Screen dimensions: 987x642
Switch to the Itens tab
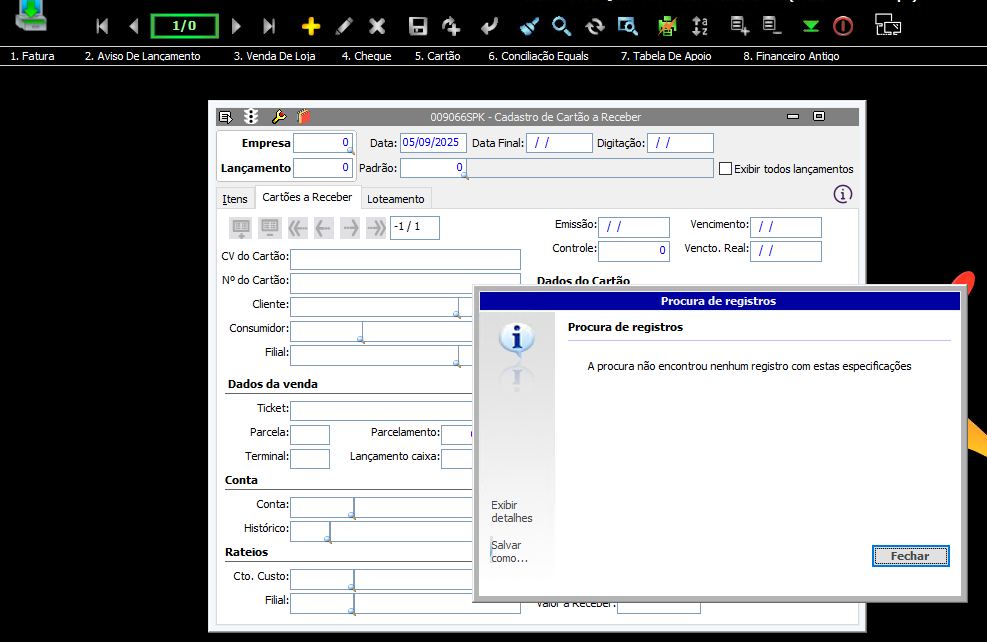235,199
